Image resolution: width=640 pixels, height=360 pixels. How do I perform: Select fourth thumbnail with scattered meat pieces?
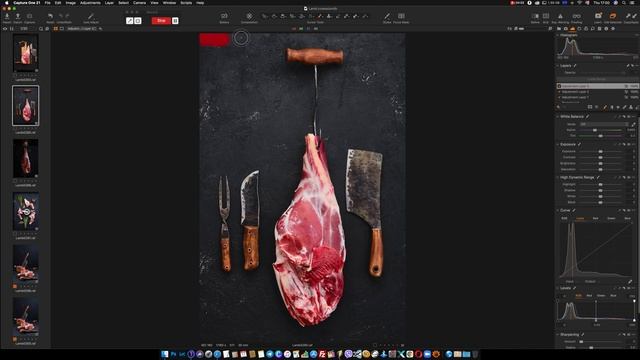coord(25,211)
